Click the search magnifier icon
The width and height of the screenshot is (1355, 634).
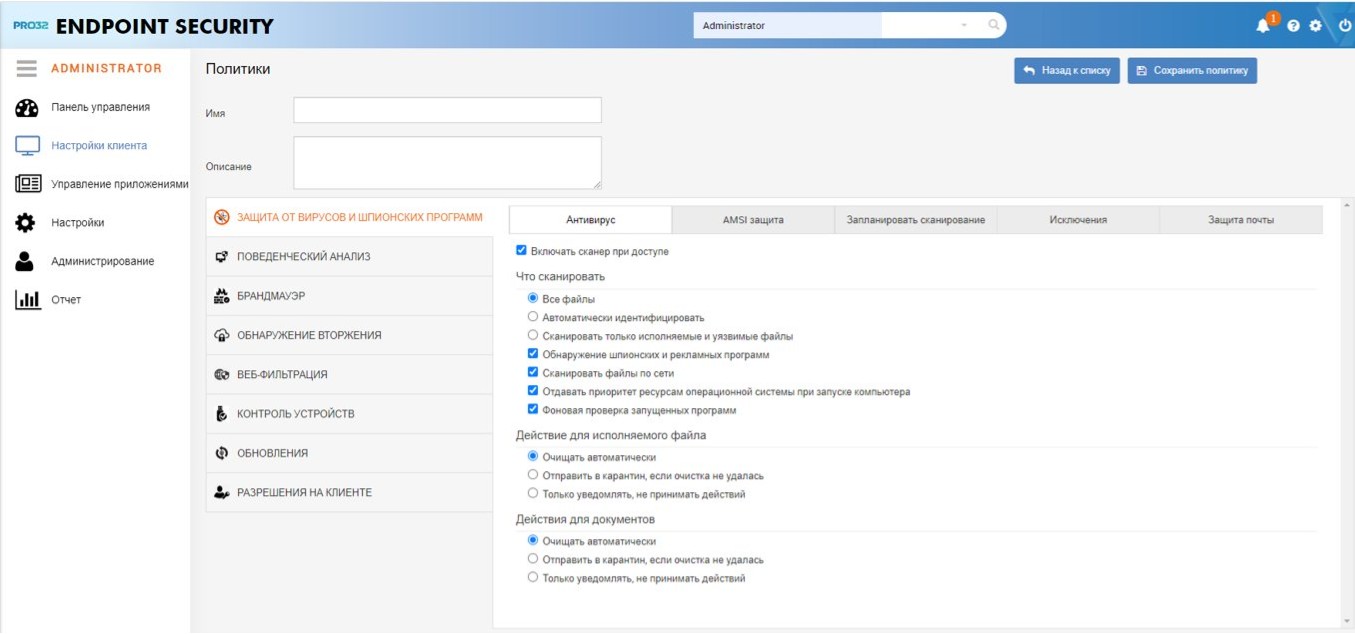click(994, 25)
